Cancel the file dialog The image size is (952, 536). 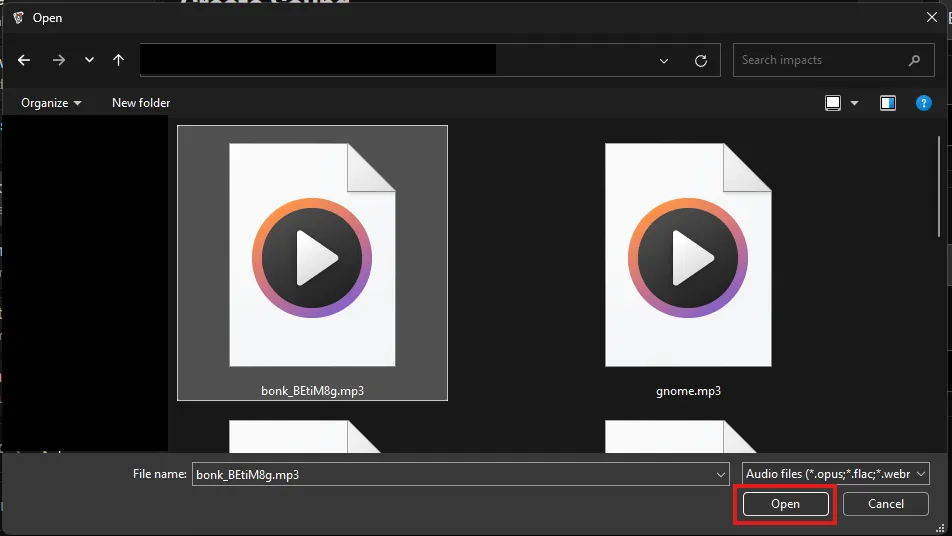coord(886,504)
